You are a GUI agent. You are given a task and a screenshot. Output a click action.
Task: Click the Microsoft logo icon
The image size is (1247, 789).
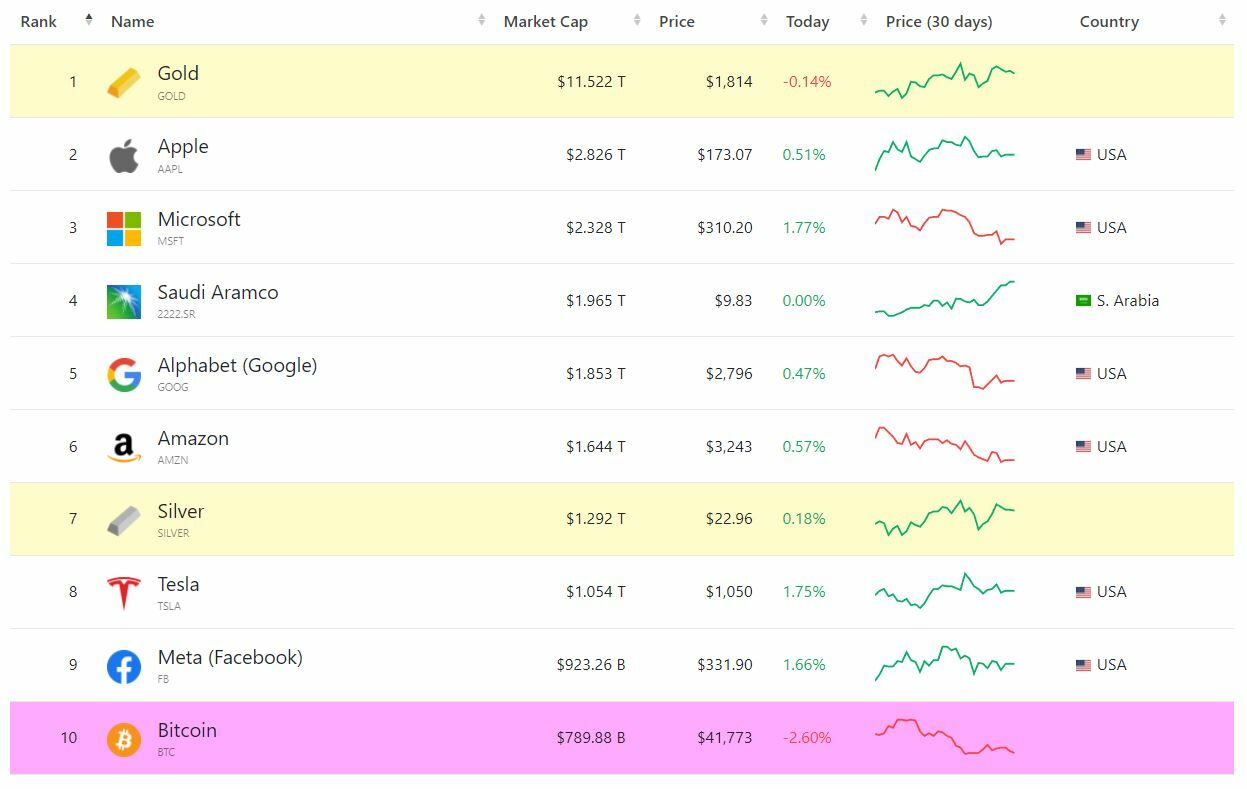124,228
